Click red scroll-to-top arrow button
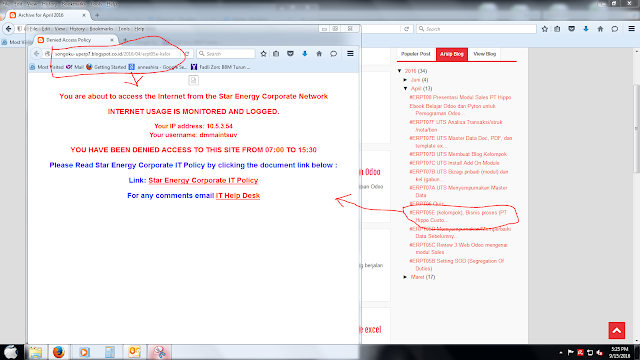640x360 pixels. 617,330
